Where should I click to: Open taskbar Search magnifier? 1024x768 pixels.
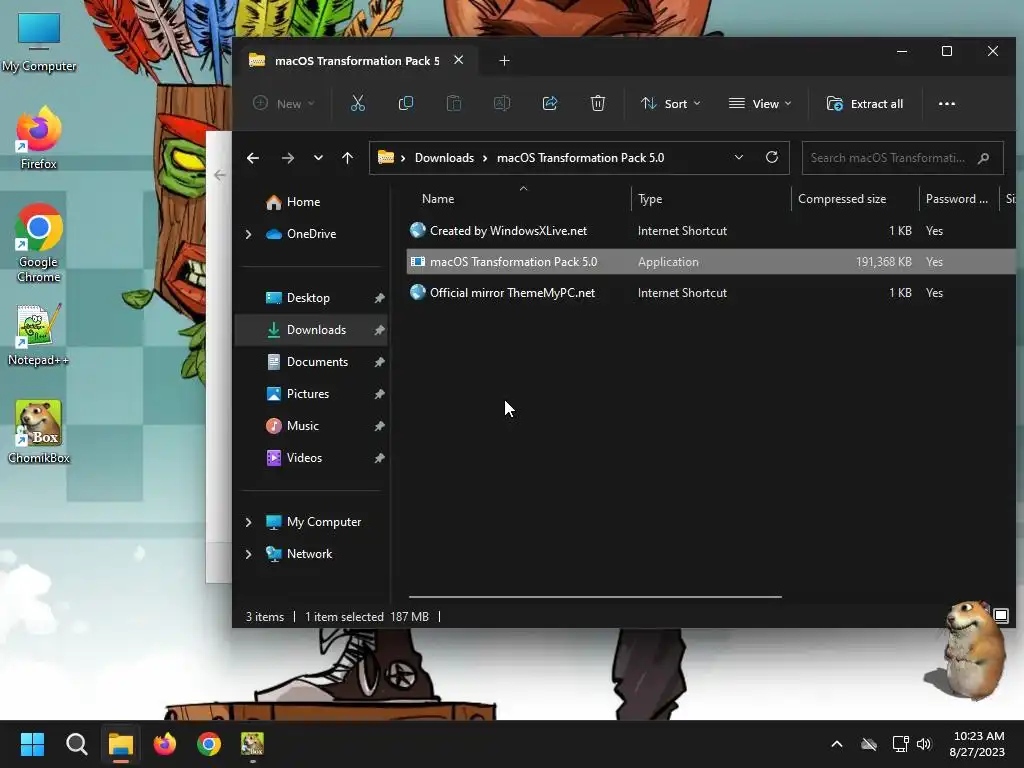(76, 744)
